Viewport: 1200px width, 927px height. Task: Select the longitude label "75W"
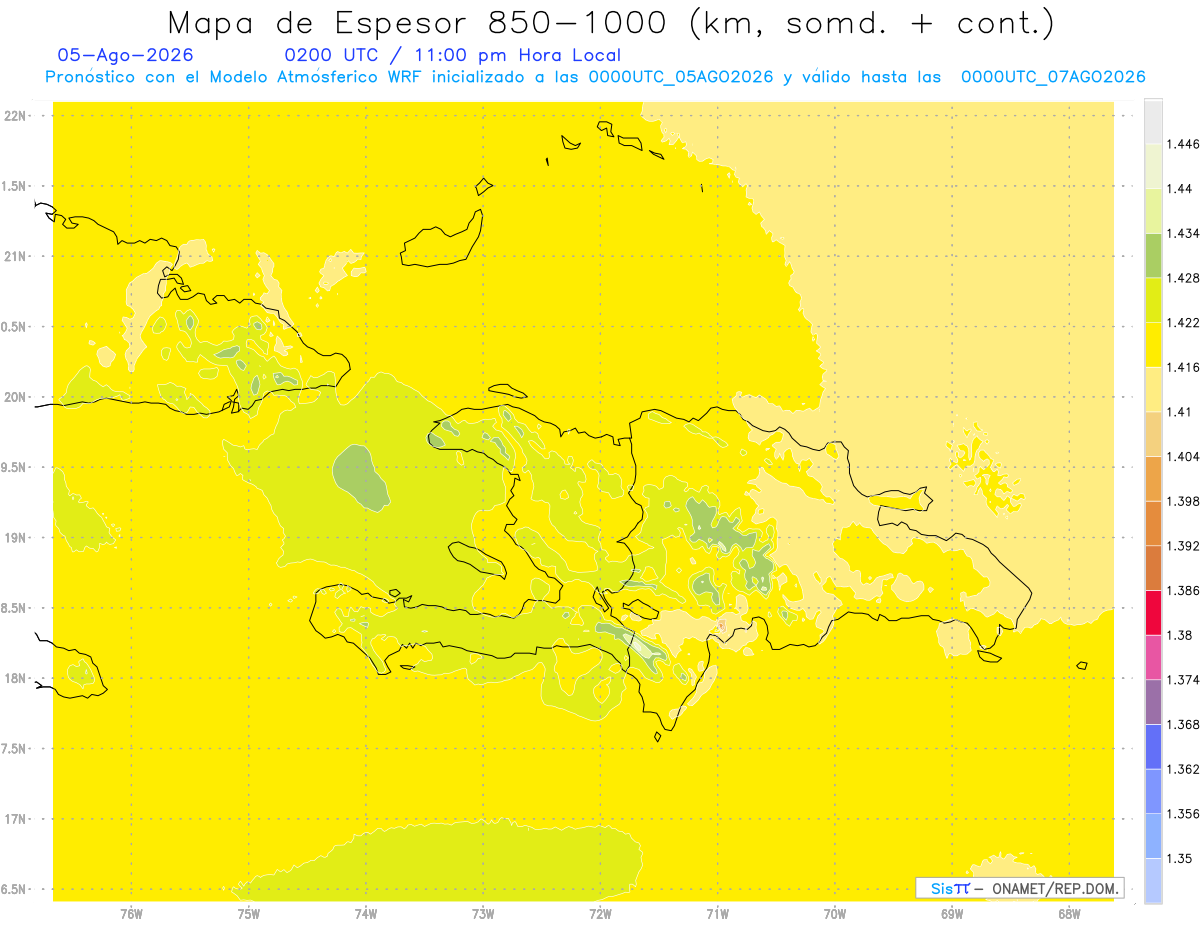[249, 914]
